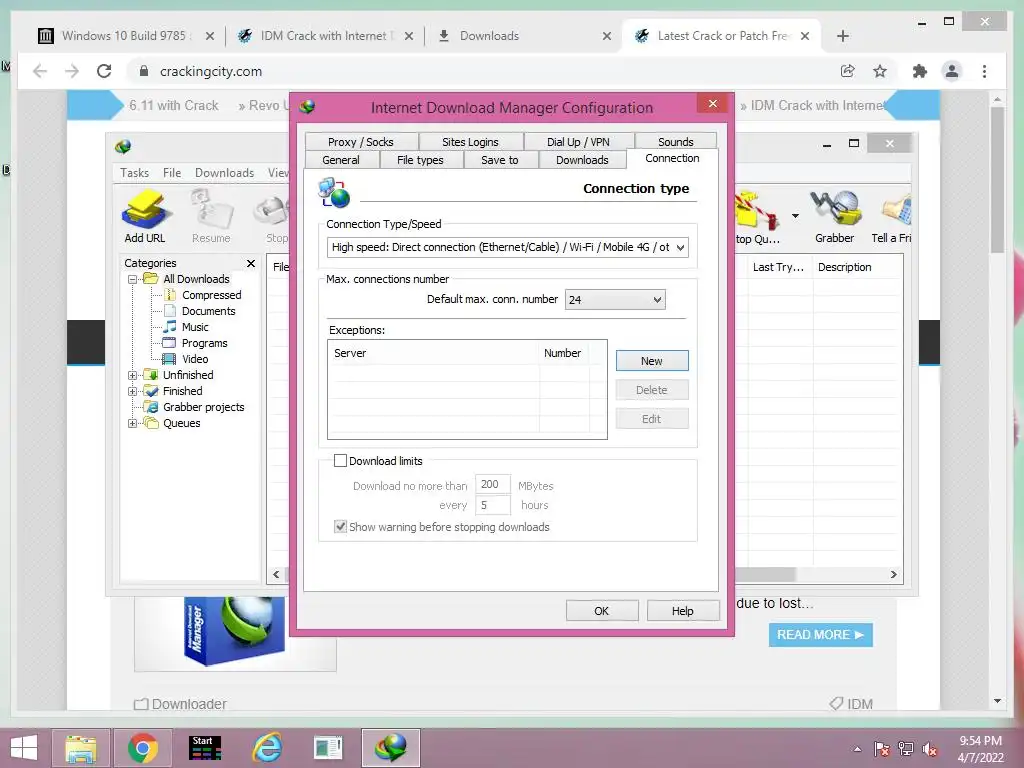Collapse the All Downloads tree node
The image size is (1024, 768).
(133, 279)
